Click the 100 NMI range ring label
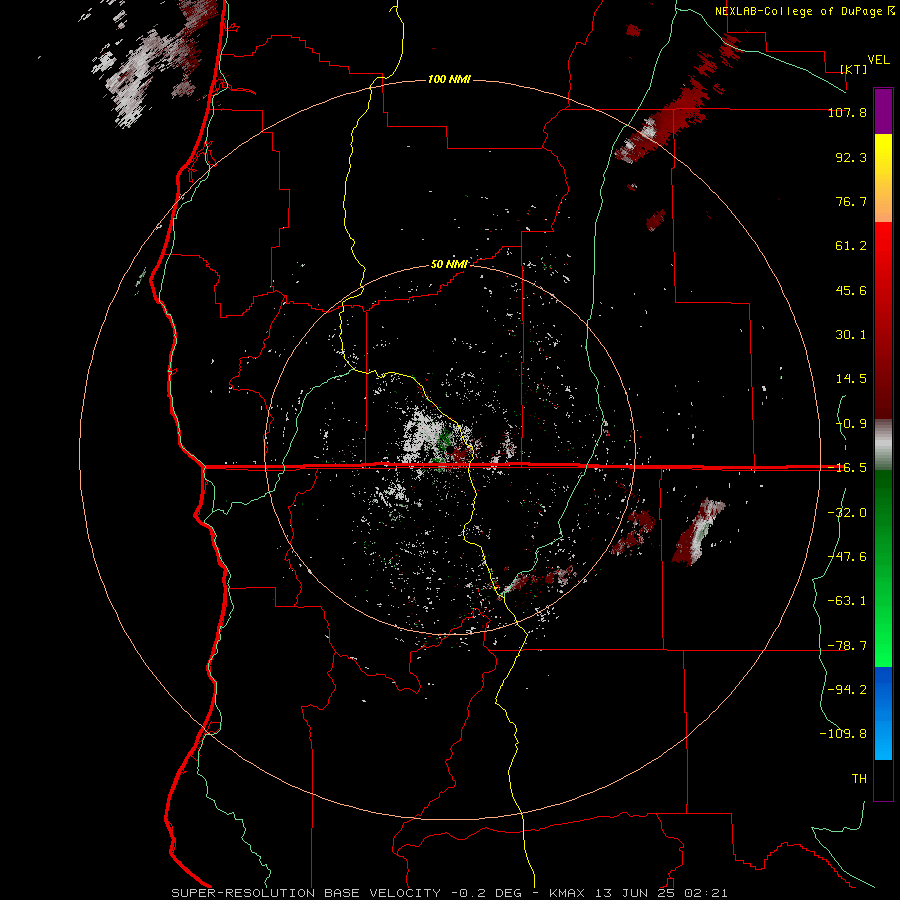900x900 pixels. click(x=449, y=79)
